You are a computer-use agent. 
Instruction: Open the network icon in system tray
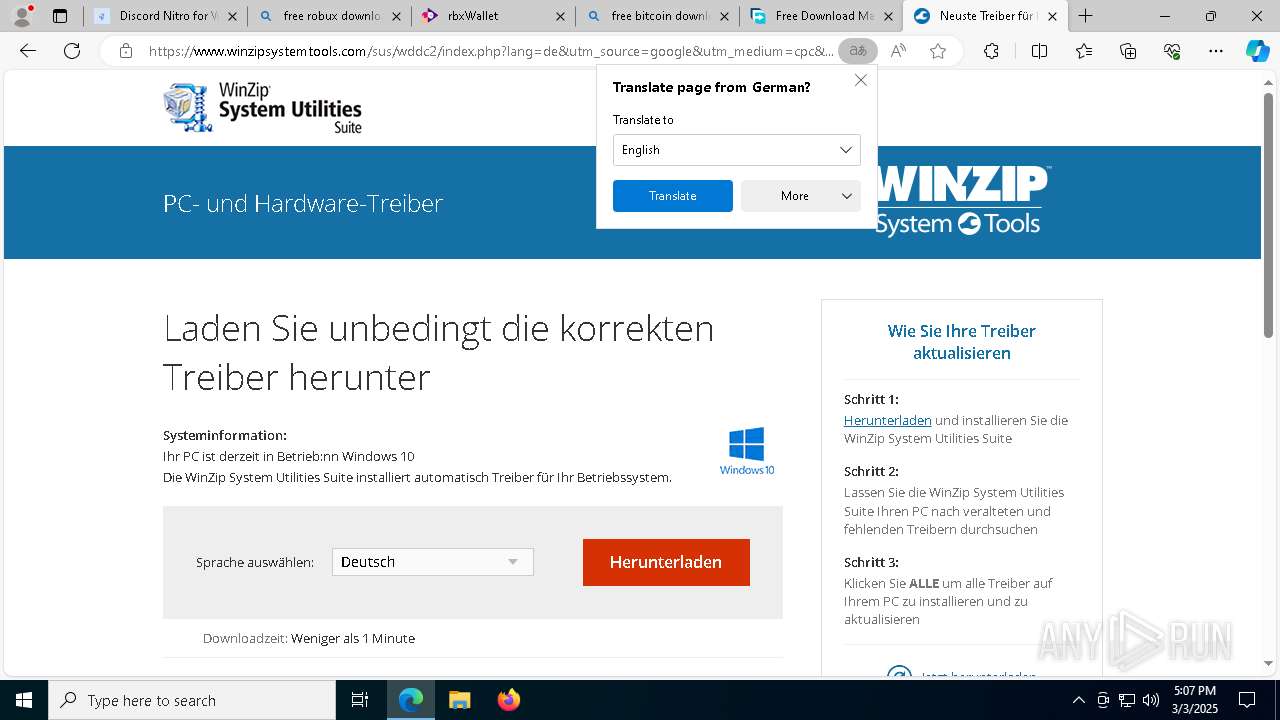(x=1127, y=700)
